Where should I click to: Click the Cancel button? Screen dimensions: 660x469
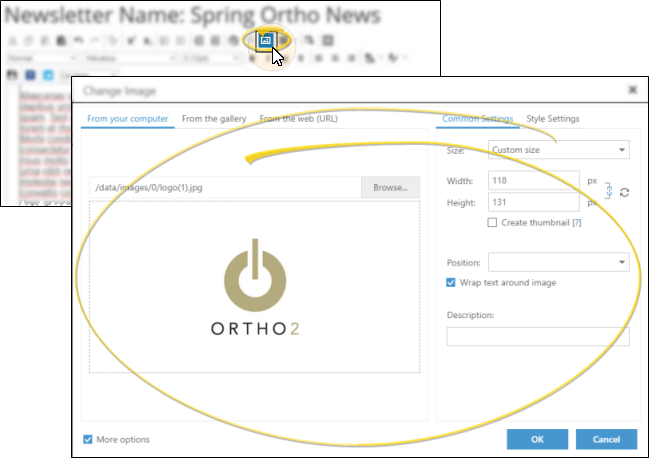click(606, 439)
